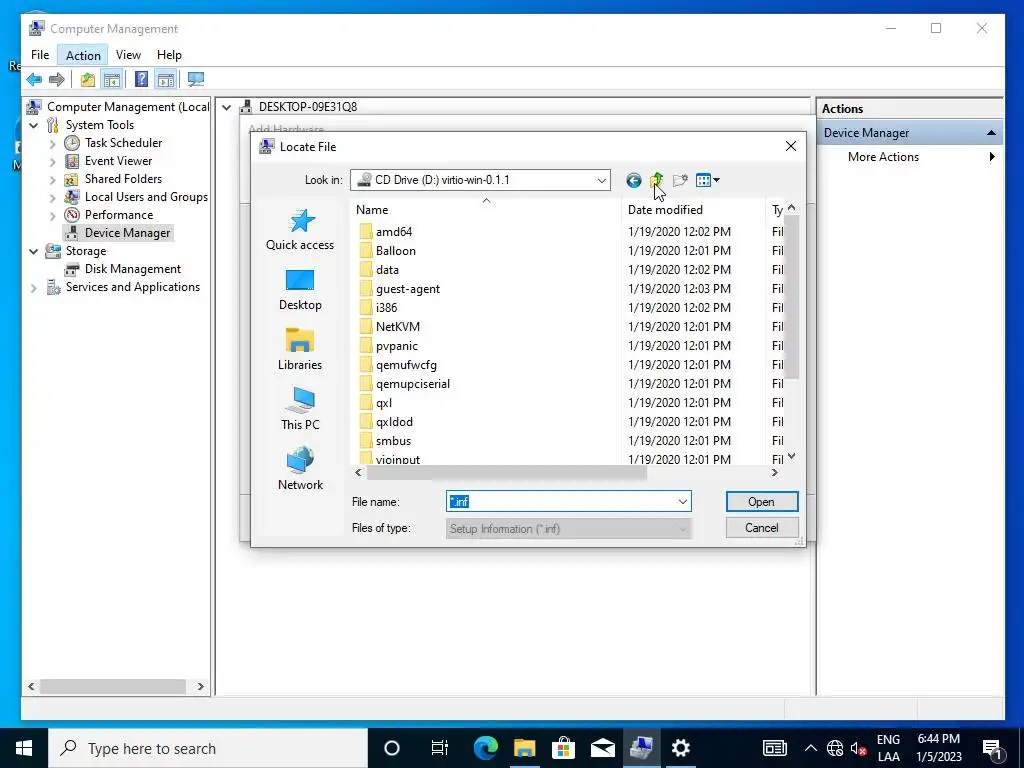Open the Help menu
The width and height of the screenshot is (1024, 768).
pos(169,55)
